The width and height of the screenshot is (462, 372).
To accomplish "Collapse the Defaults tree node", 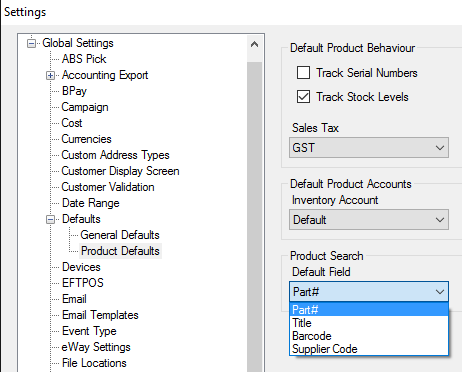I will (50, 220).
